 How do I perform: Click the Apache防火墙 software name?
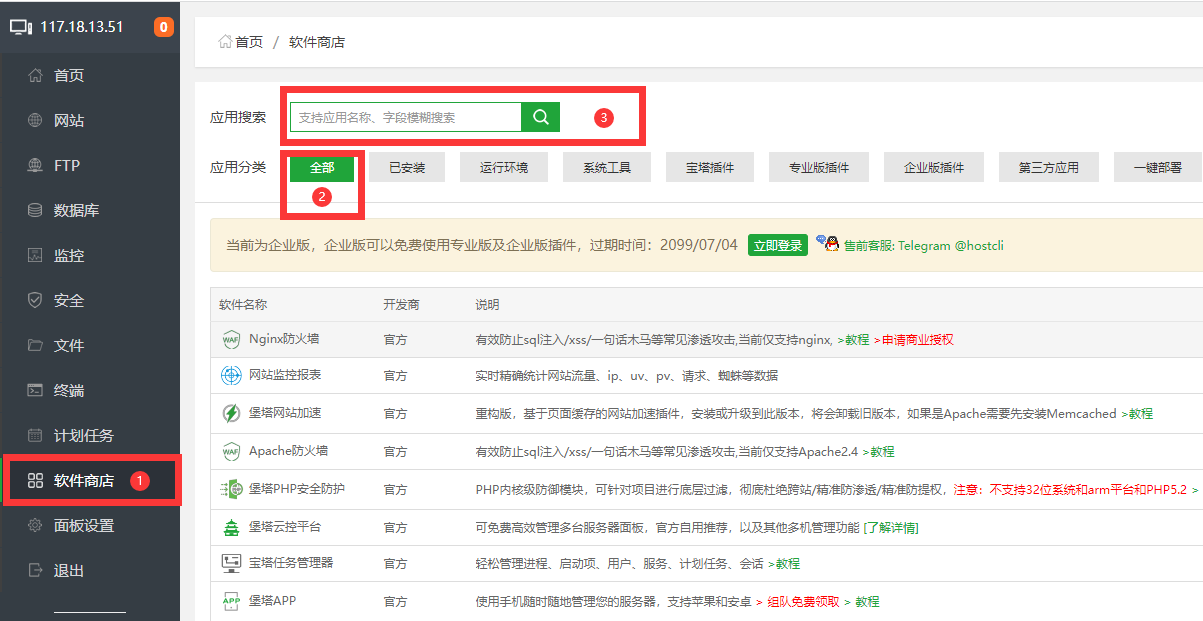(x=288, y=451)
